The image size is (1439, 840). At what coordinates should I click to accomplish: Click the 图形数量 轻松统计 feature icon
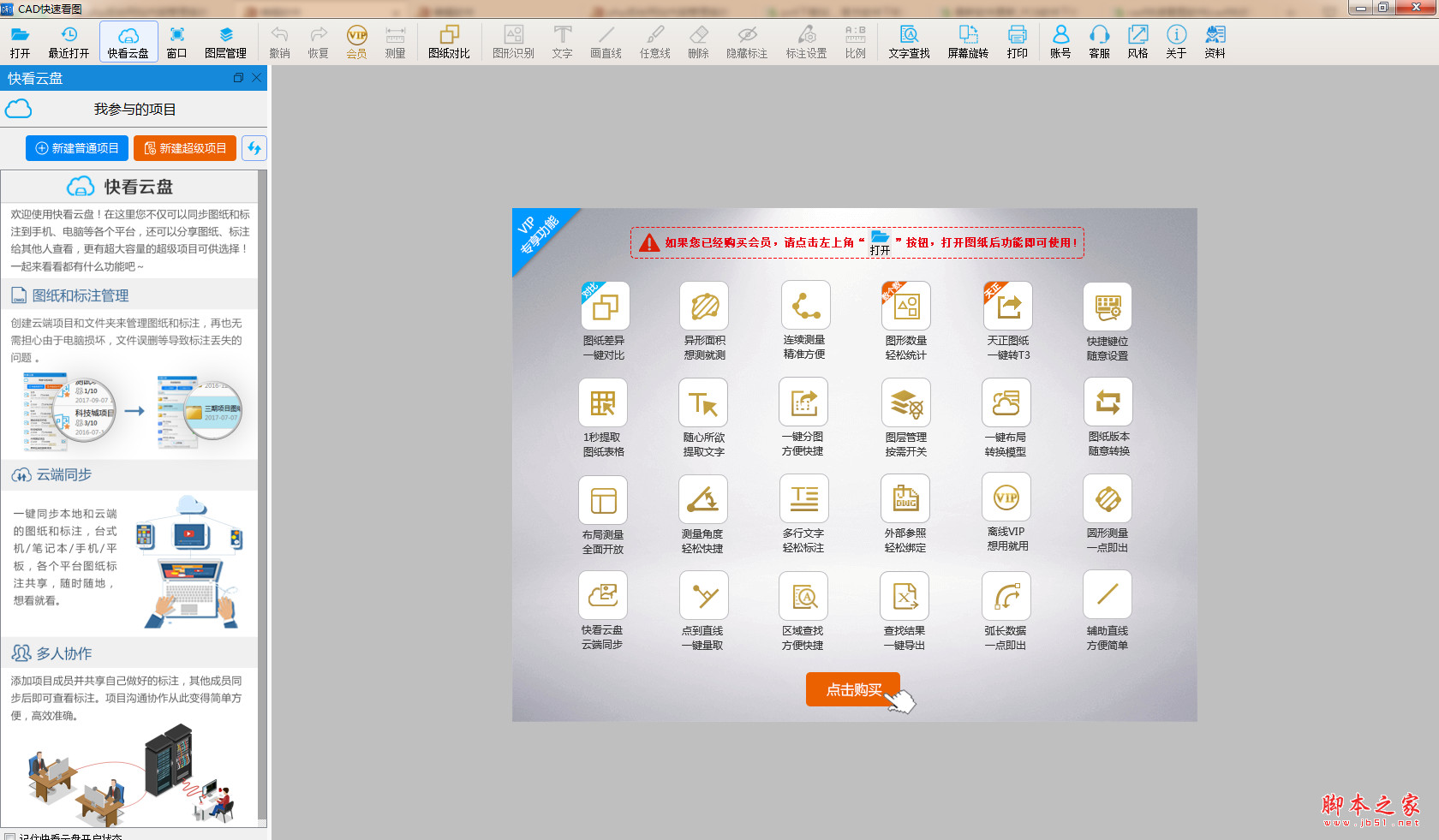pyautogui.click(x=906, y=306)
